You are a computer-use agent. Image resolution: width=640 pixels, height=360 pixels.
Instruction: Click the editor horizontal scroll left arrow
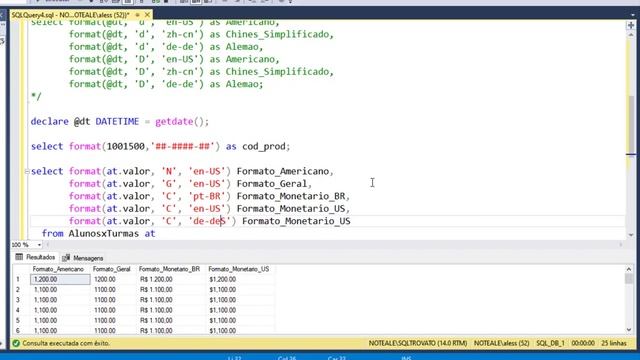[x=48, y=245]
